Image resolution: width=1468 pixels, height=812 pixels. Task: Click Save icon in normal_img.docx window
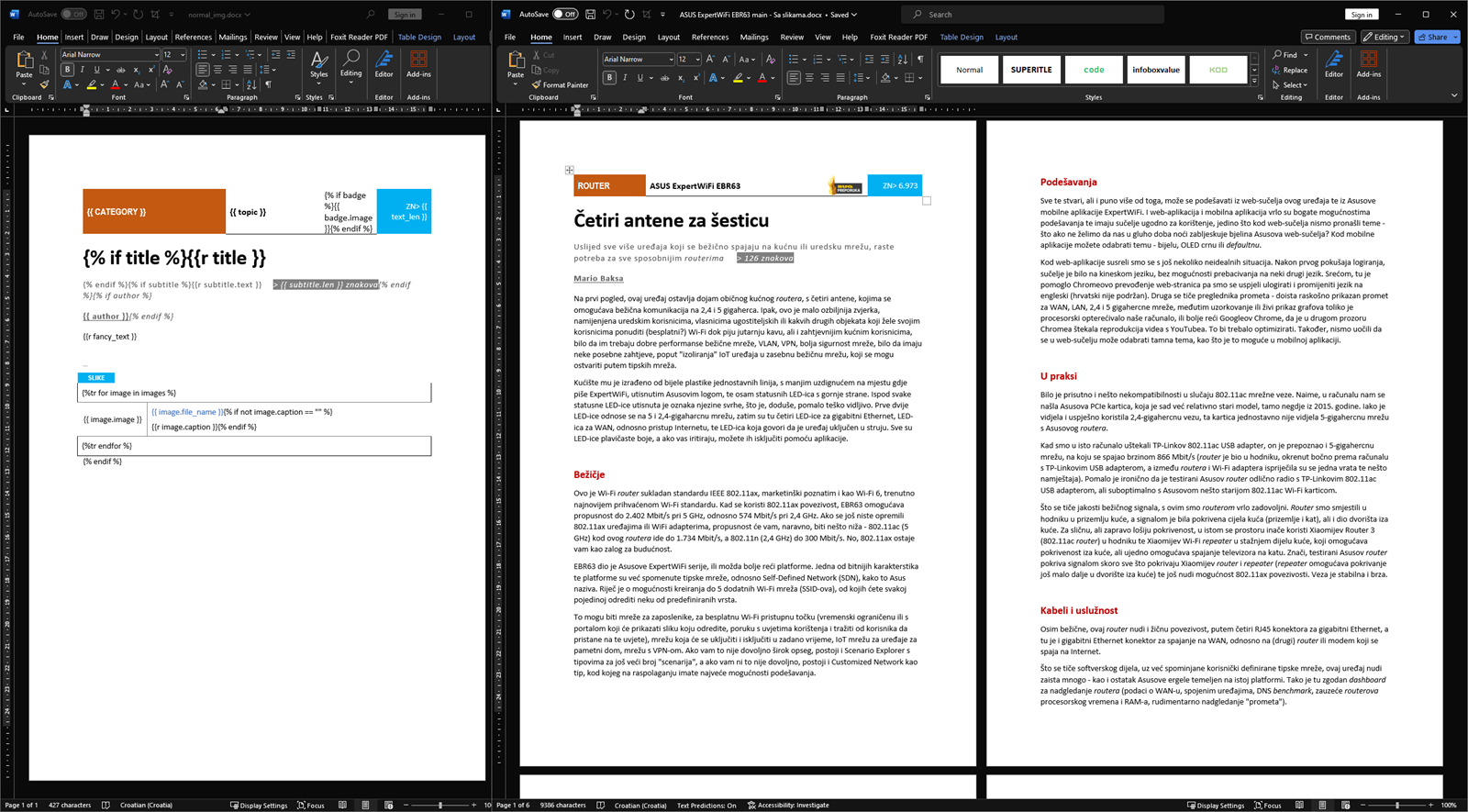click(99, 15)
